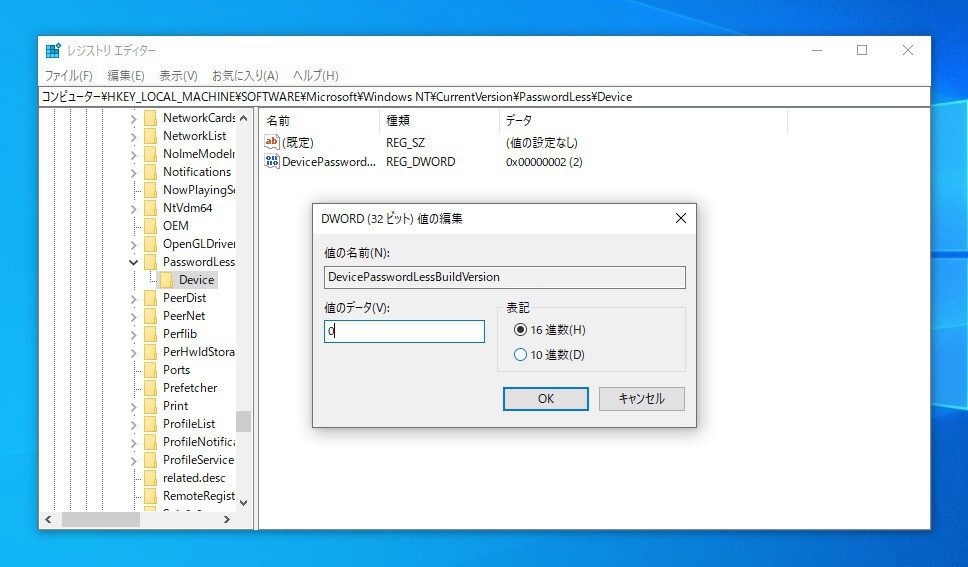Open the お気に入り(A) menu
The width and height of the screenshot is (968, 567).
(245, 75)
